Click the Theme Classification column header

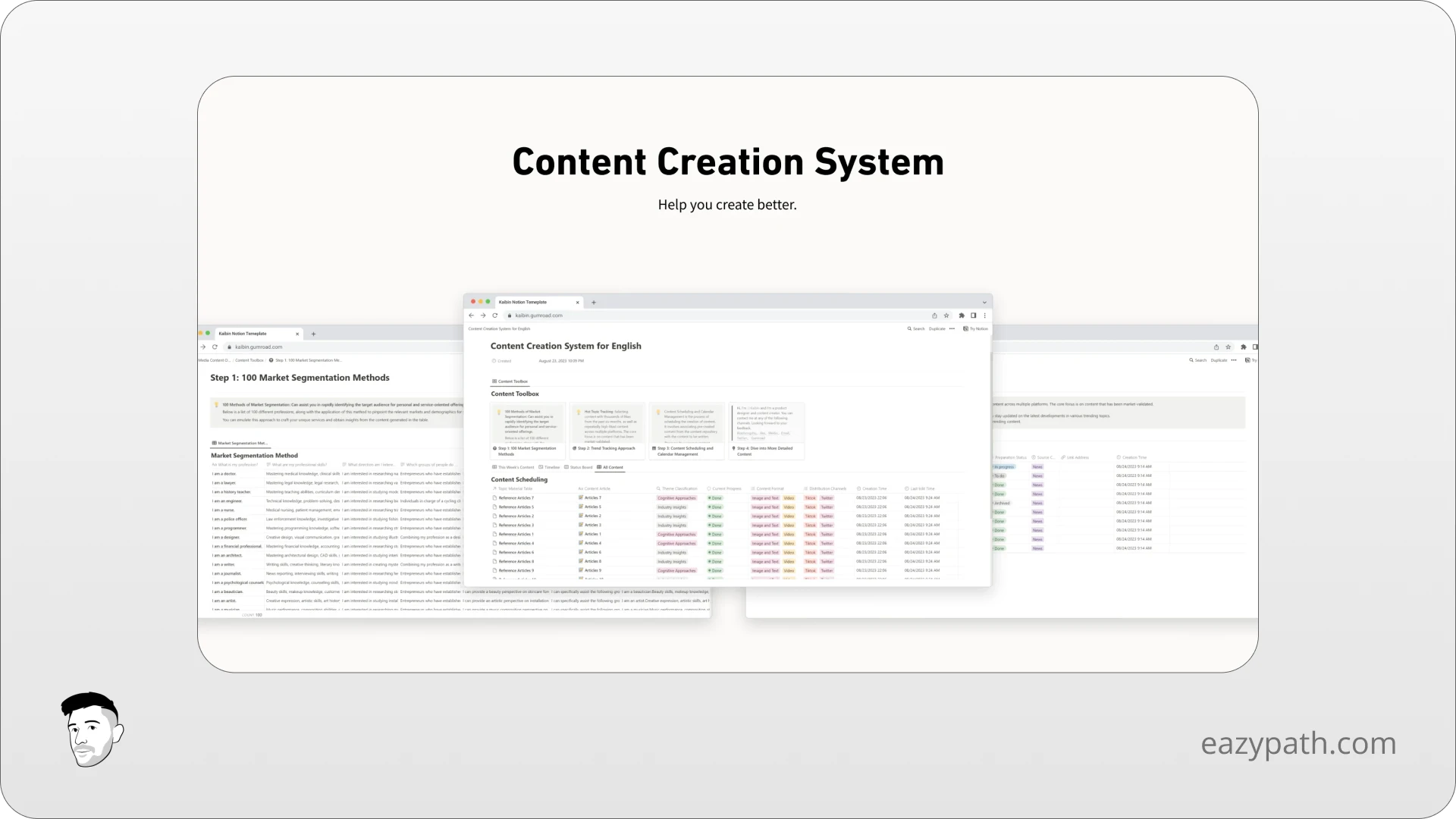point(677,489)
